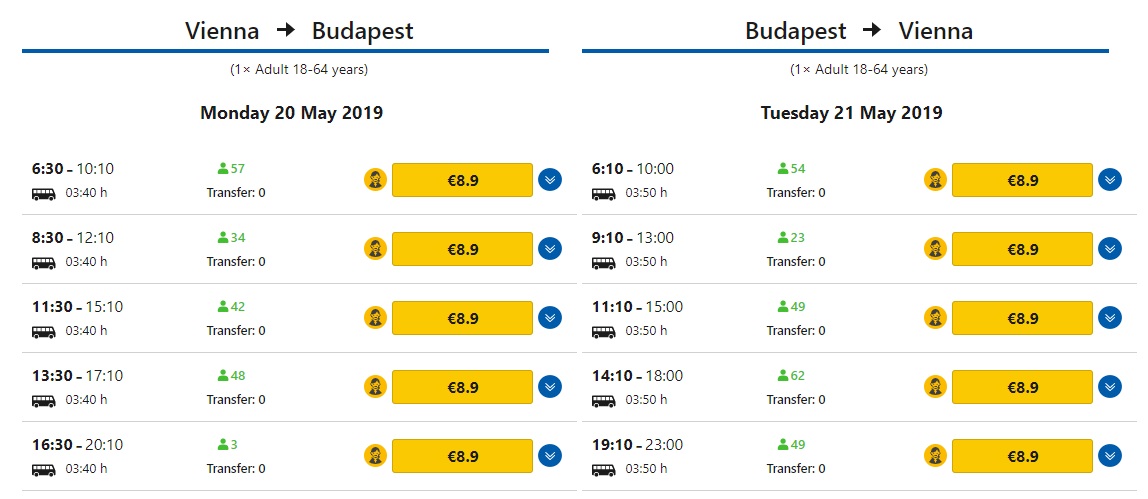Click the bus icon under the 6:30 departure
Image resolution: width=1148 pixels, height=499 pixels.
click(43, 193)
